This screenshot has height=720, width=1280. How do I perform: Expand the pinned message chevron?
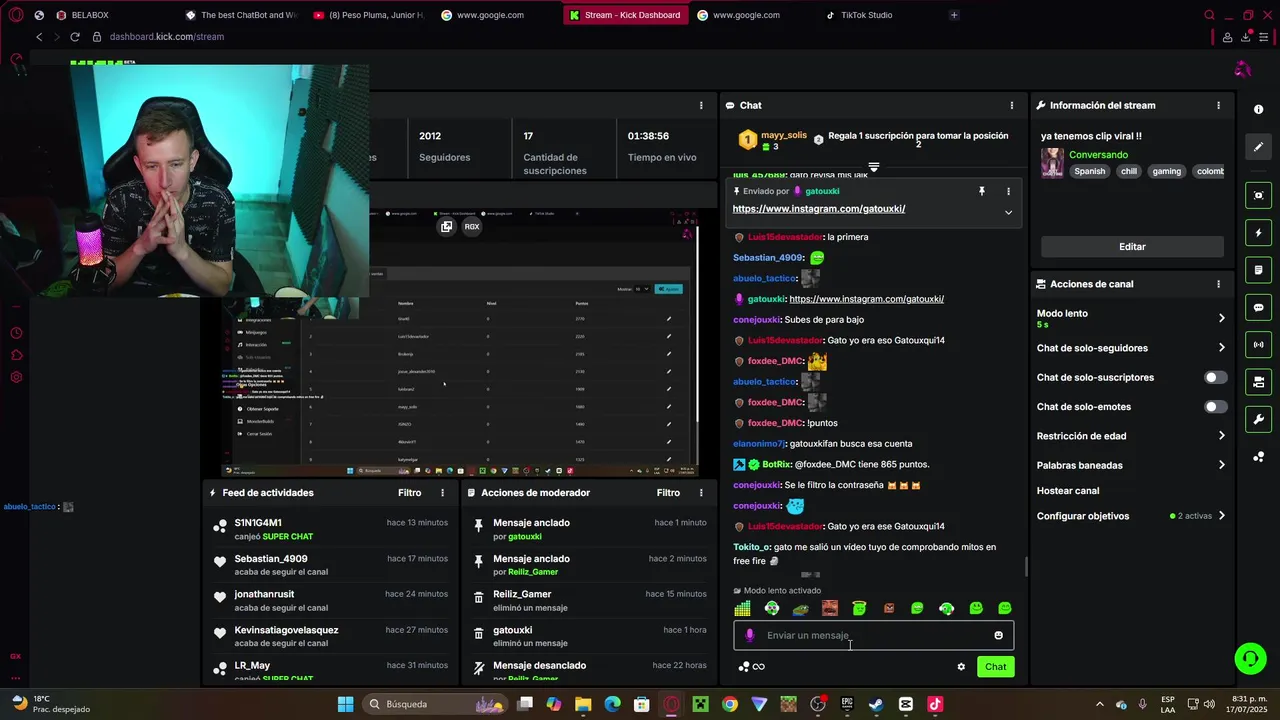(1008, 212)
